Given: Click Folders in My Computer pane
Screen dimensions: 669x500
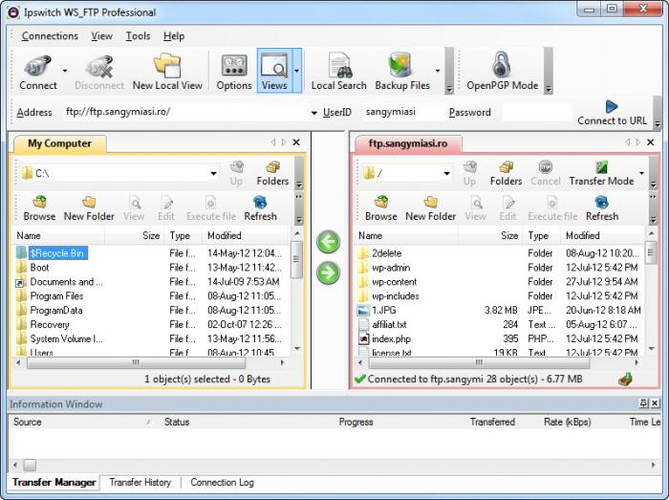Looking at the screenshot, I should pos(273,173).
